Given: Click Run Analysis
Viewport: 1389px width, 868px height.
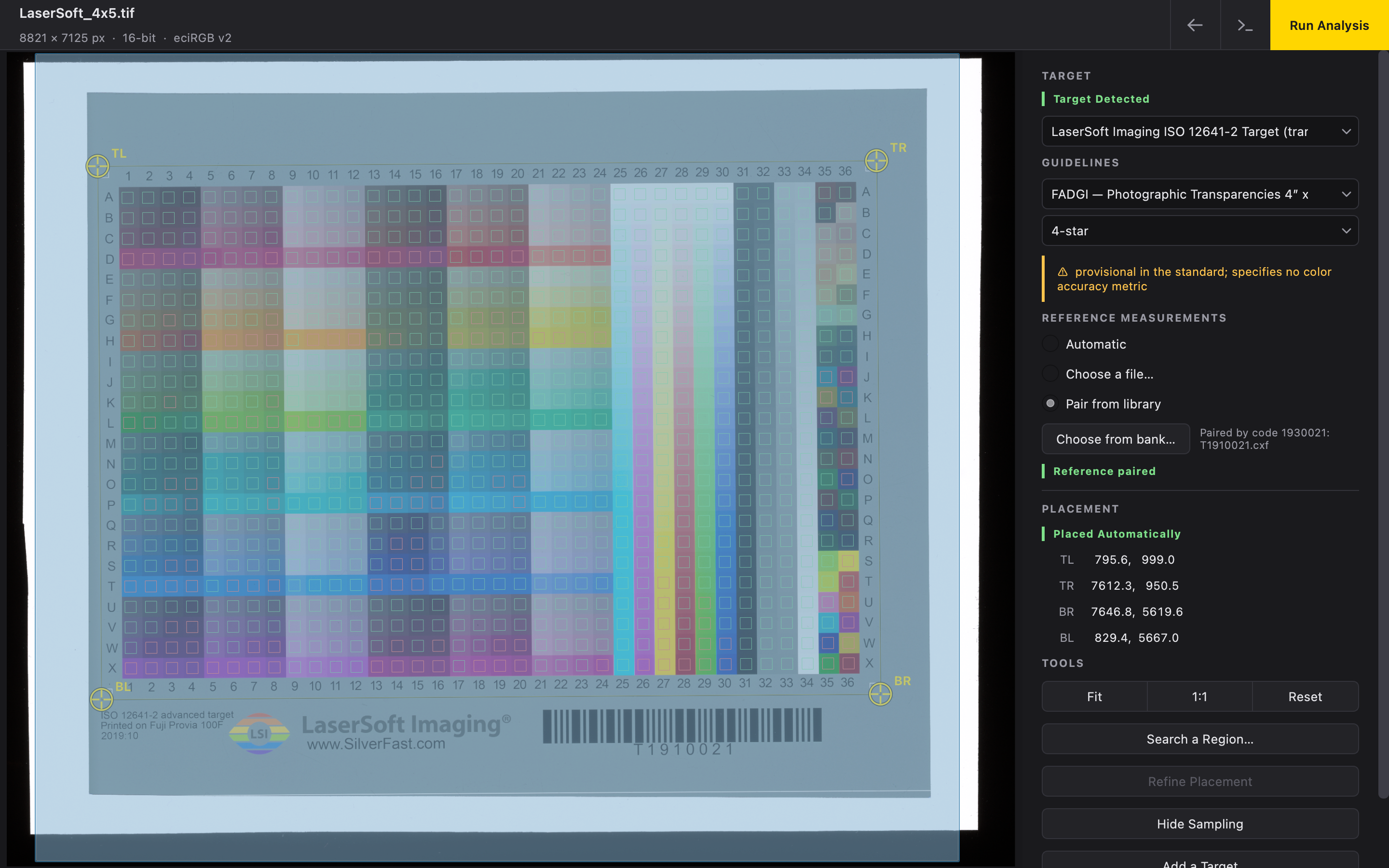Looking at the screenshot, I should point(1329,25).
